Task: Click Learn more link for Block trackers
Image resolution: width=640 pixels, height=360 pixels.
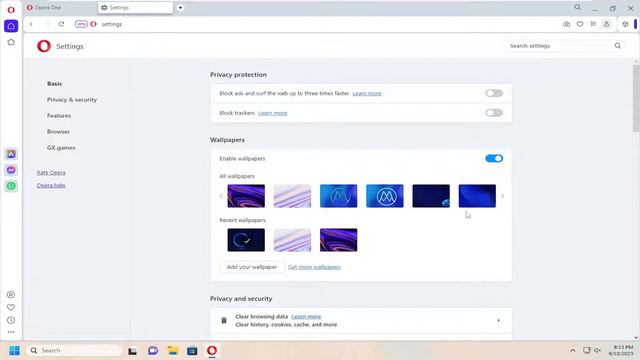Action: point(272,113)
